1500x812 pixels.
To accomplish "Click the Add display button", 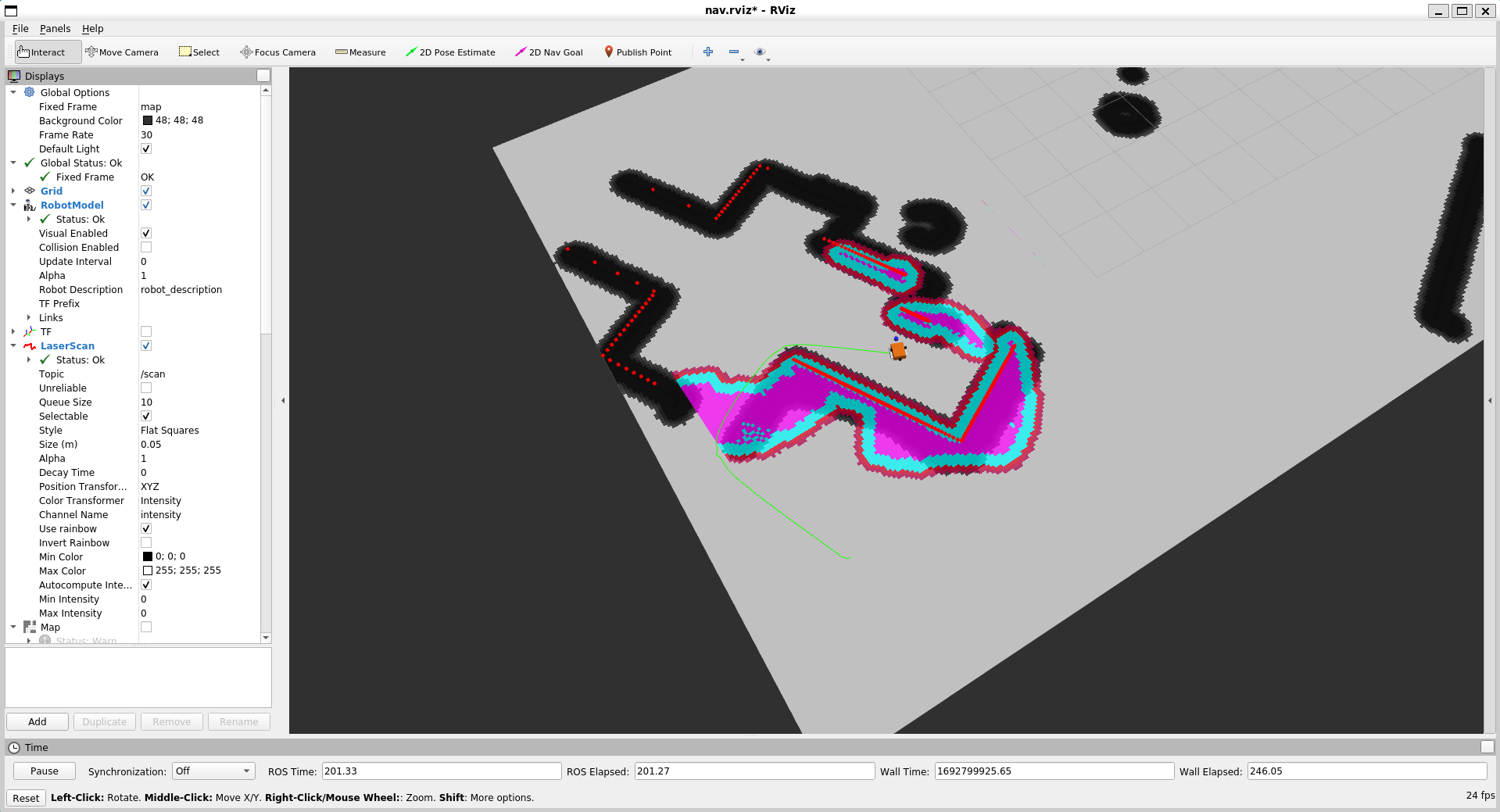I will pos(38,721).
